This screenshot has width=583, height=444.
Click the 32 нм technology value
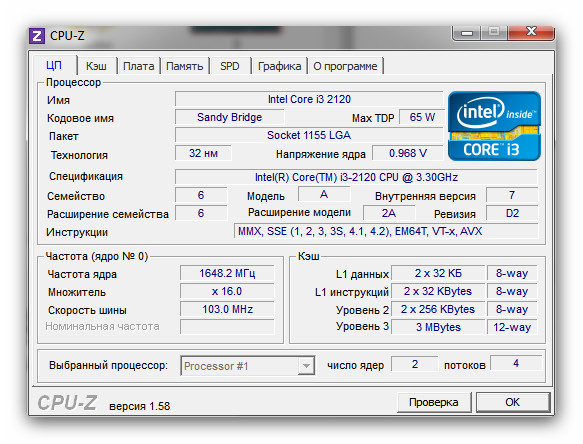[203, 153]
